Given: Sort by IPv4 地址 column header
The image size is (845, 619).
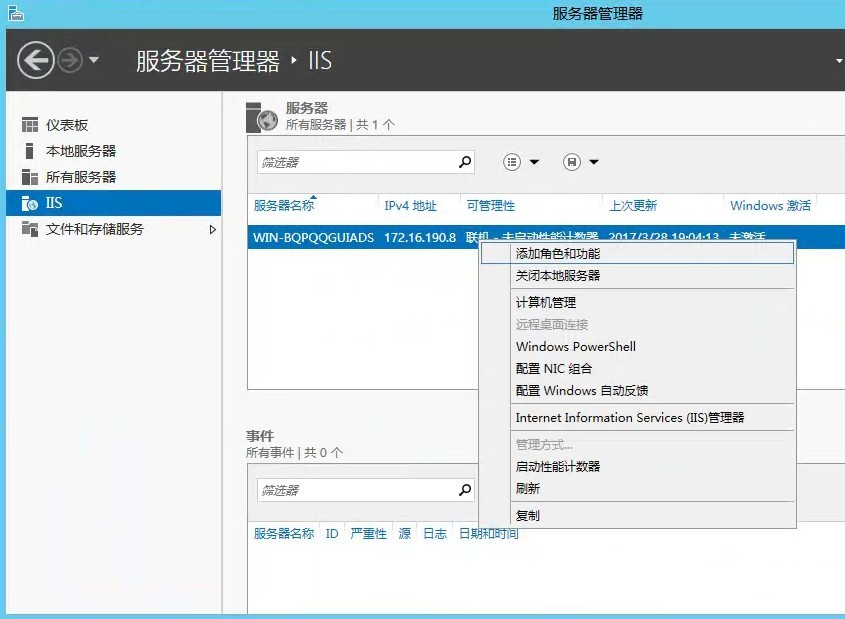Looking at the screenshot, I should pos(410,206).
